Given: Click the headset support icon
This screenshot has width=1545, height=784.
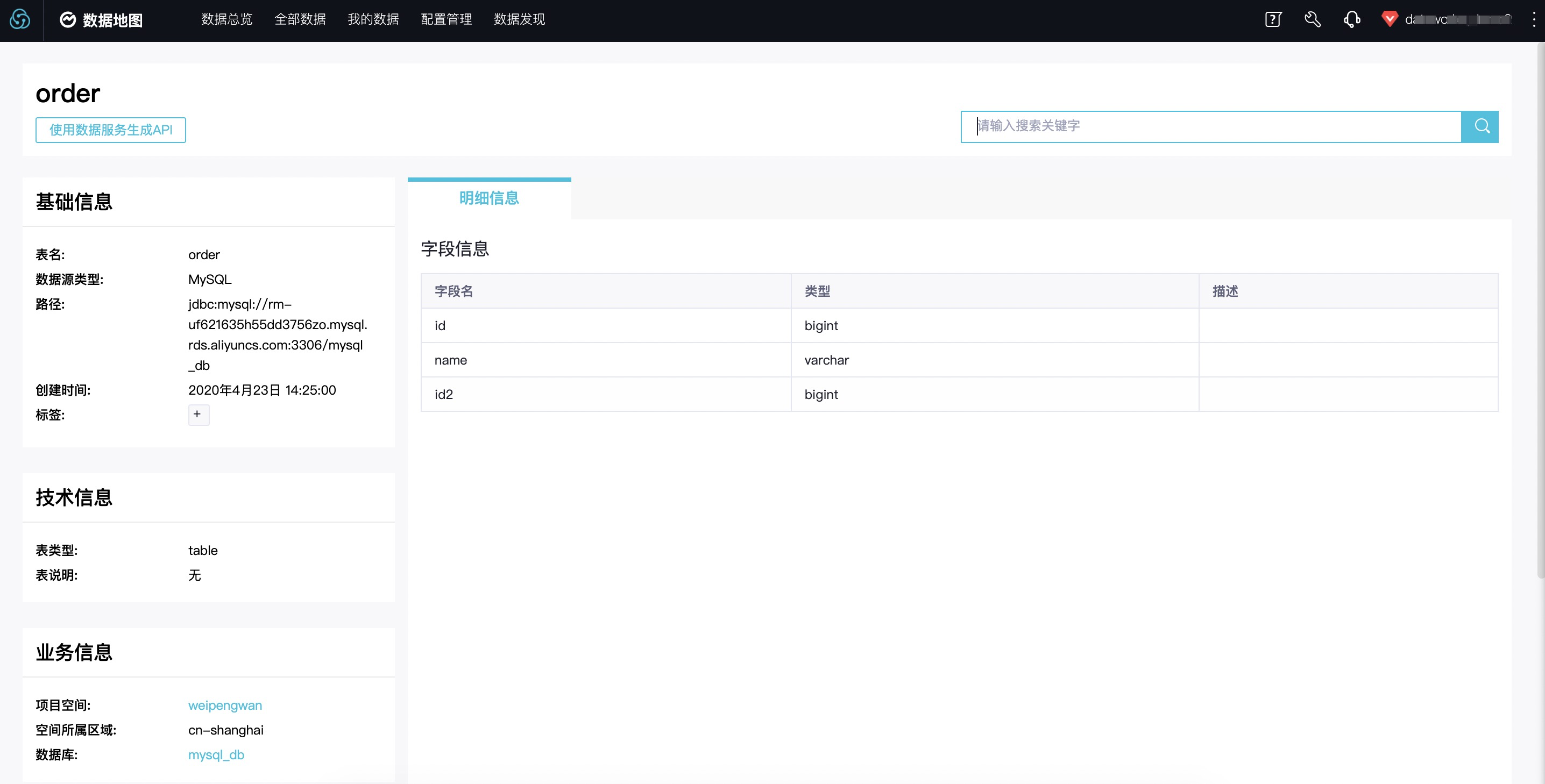Looking at the screenshot, I should [x=1351, y=20].
